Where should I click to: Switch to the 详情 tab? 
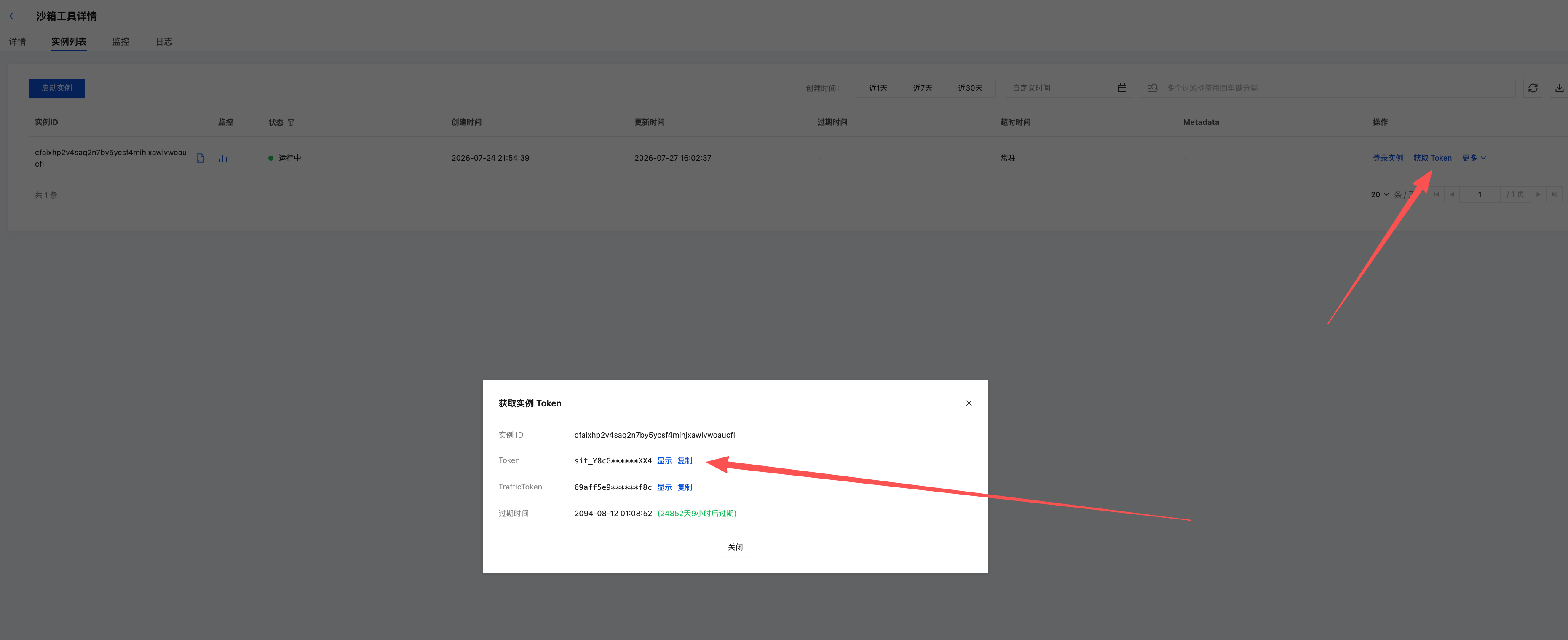click(x=17, y=41)
